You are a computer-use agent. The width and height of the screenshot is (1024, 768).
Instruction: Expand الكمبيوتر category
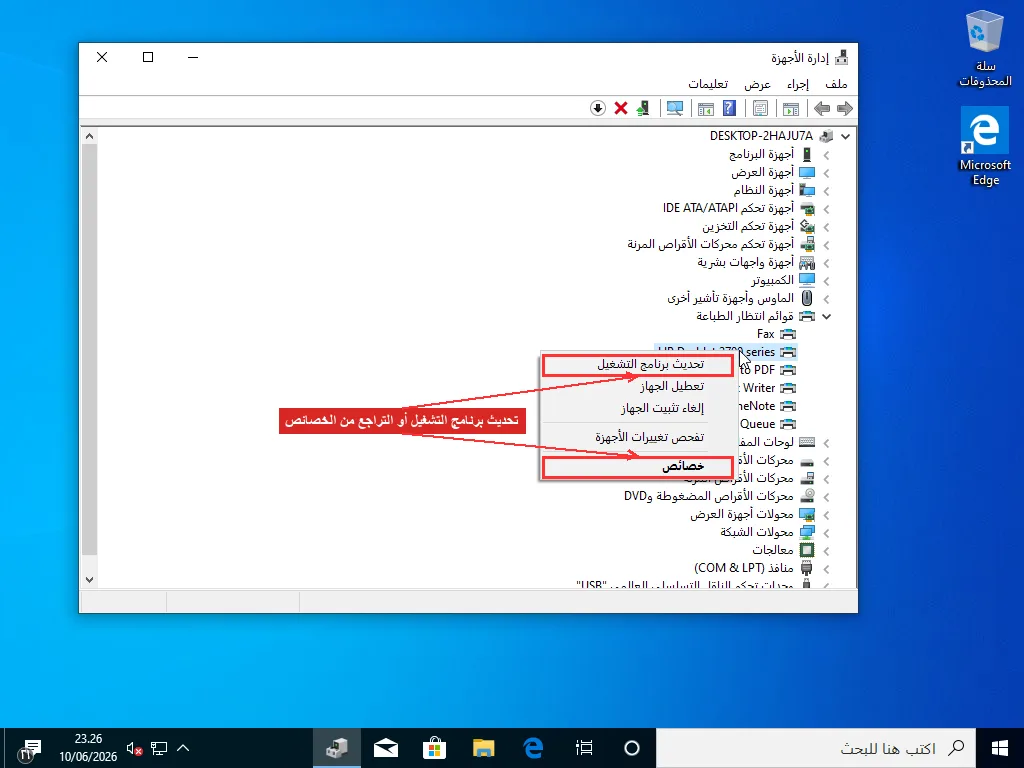826,281
